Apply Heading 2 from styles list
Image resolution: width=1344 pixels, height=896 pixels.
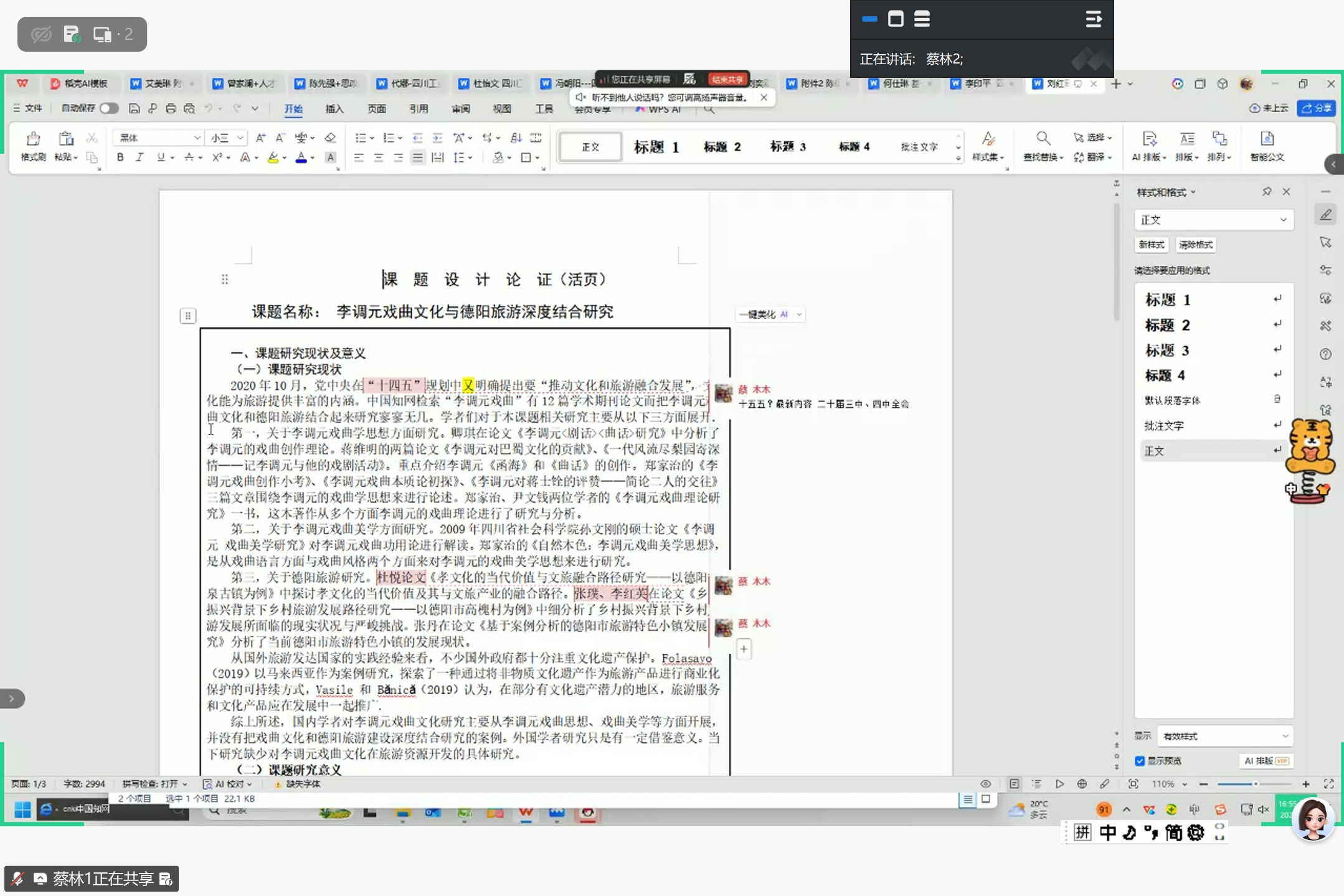coord(1168,325)
